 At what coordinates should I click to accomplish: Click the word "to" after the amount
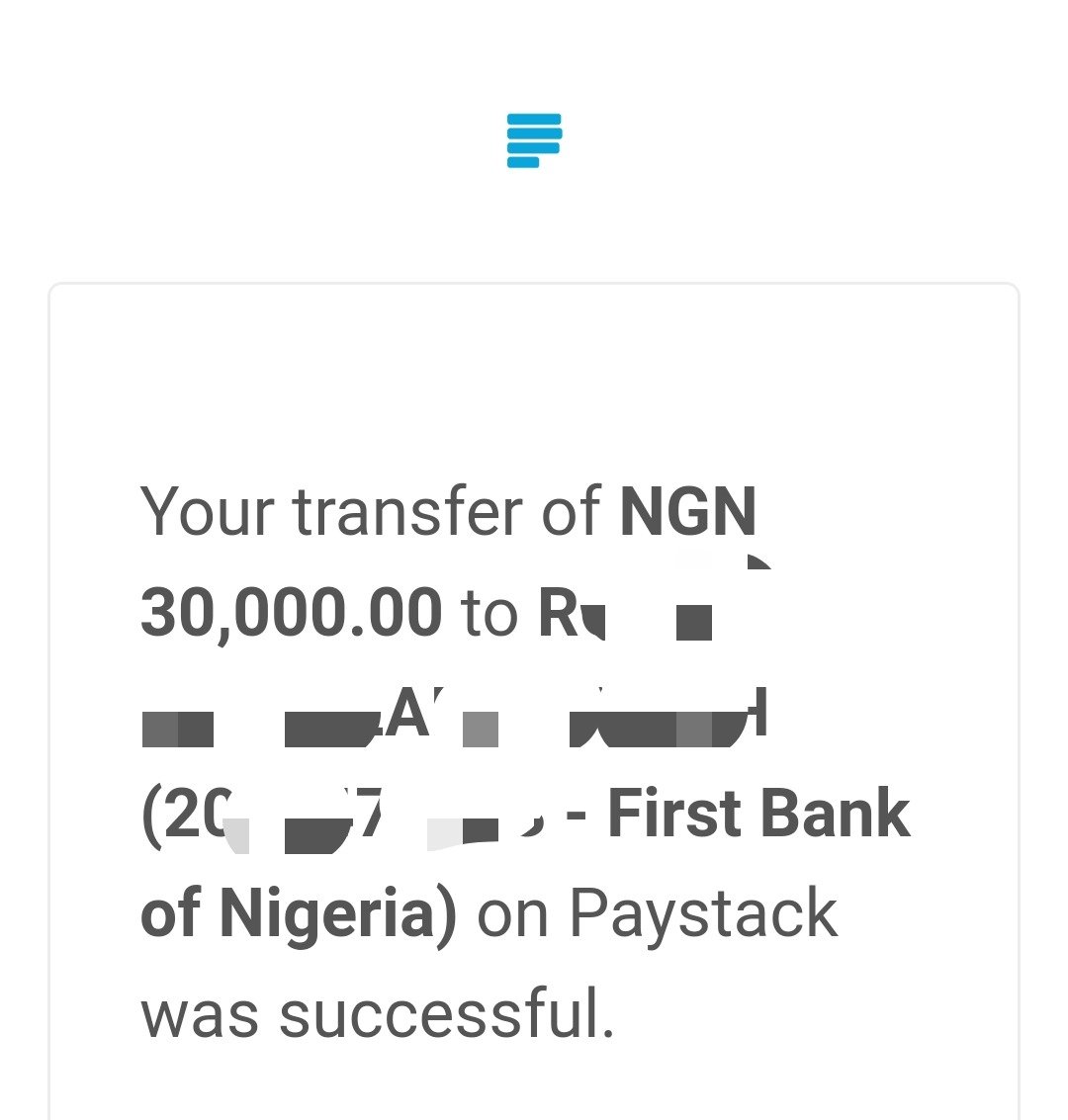[489, 614]
